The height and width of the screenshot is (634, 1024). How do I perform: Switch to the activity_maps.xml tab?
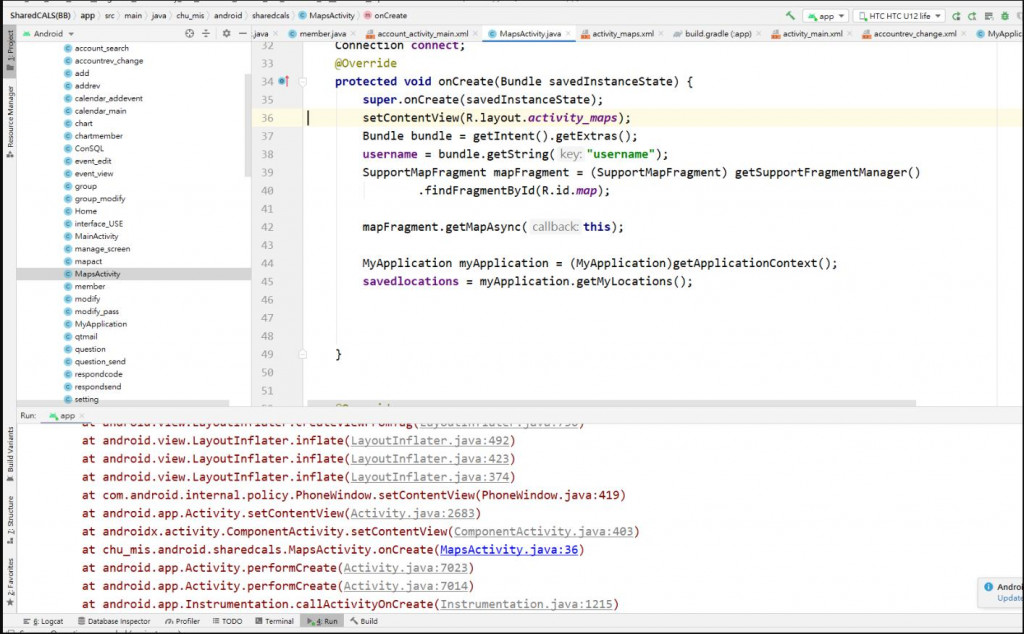(622, 33)
